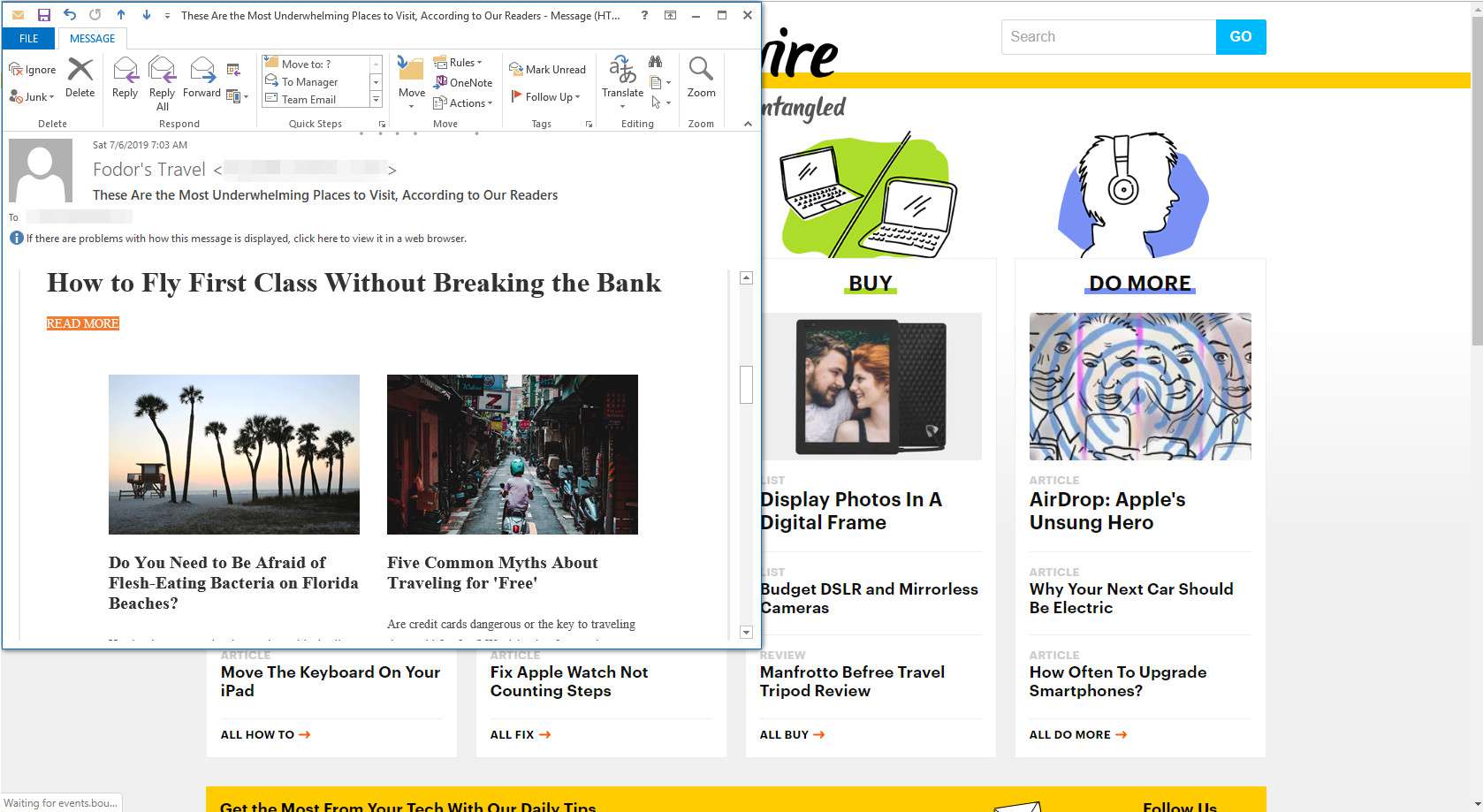Click the ALL DO MORE arrow link
This screenshot has width=1483, height=812.
(1078, 734)
